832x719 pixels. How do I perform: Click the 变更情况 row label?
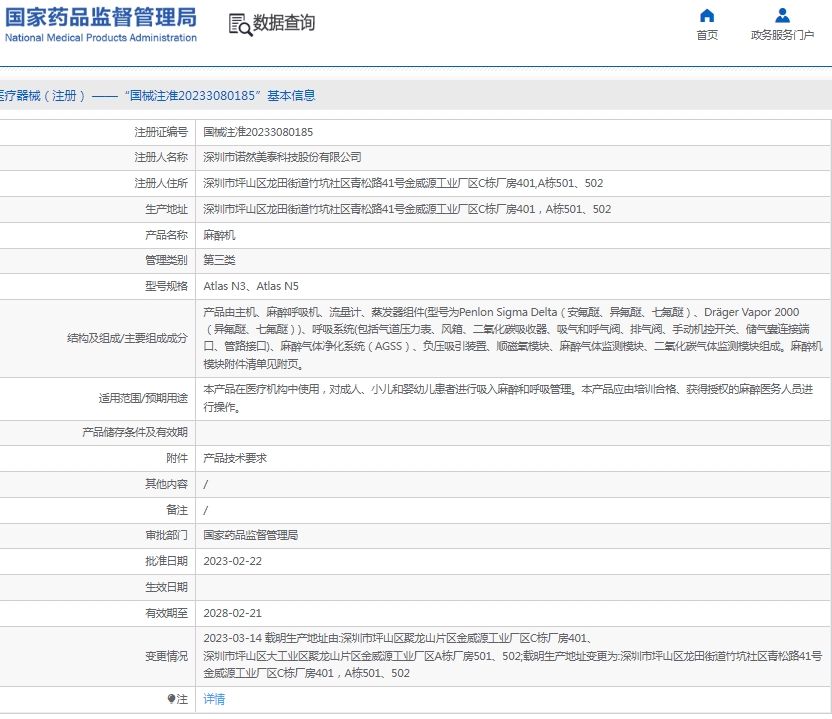pos(166,656)
